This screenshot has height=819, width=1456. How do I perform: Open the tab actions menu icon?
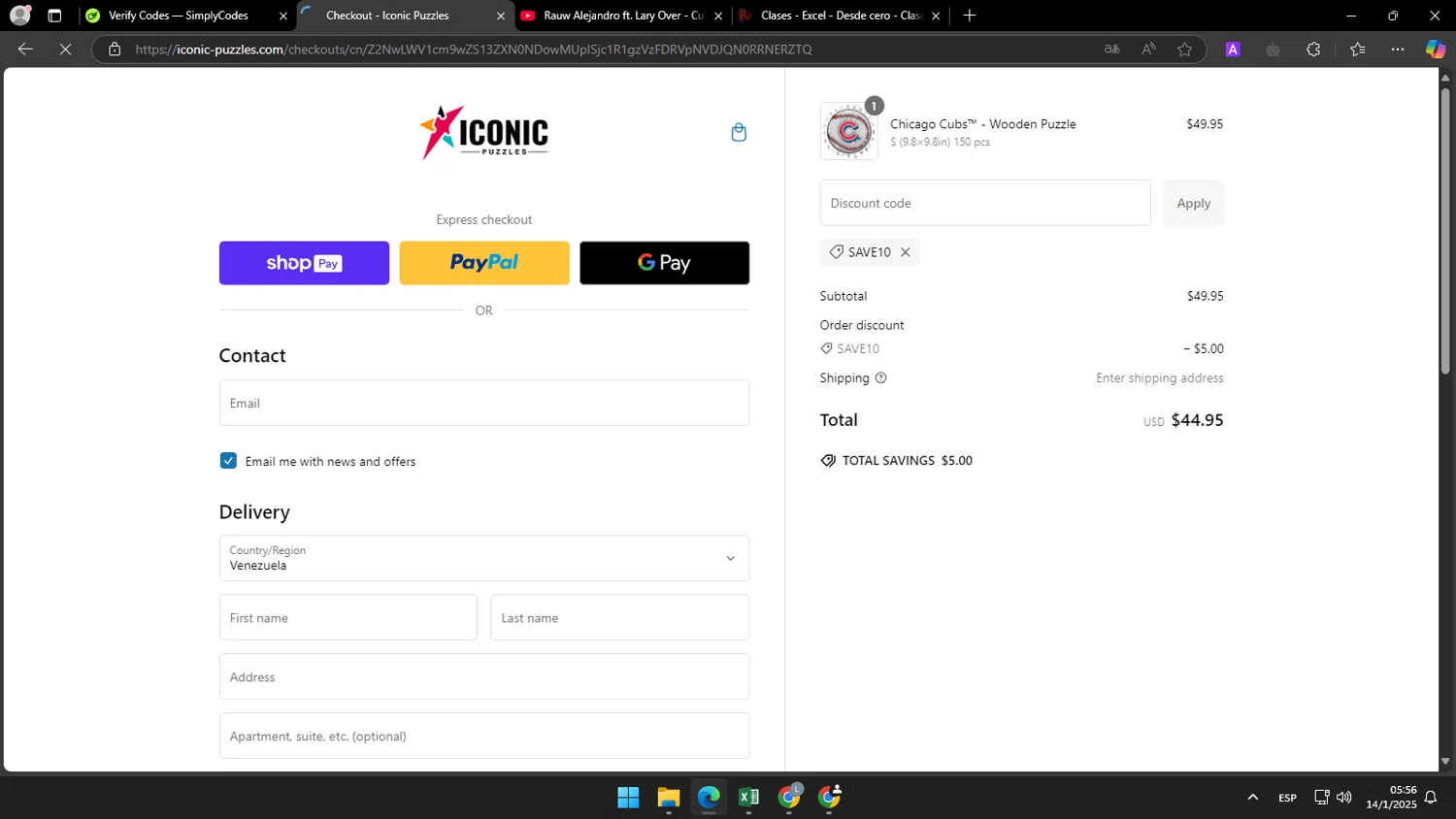coord(54,16)
